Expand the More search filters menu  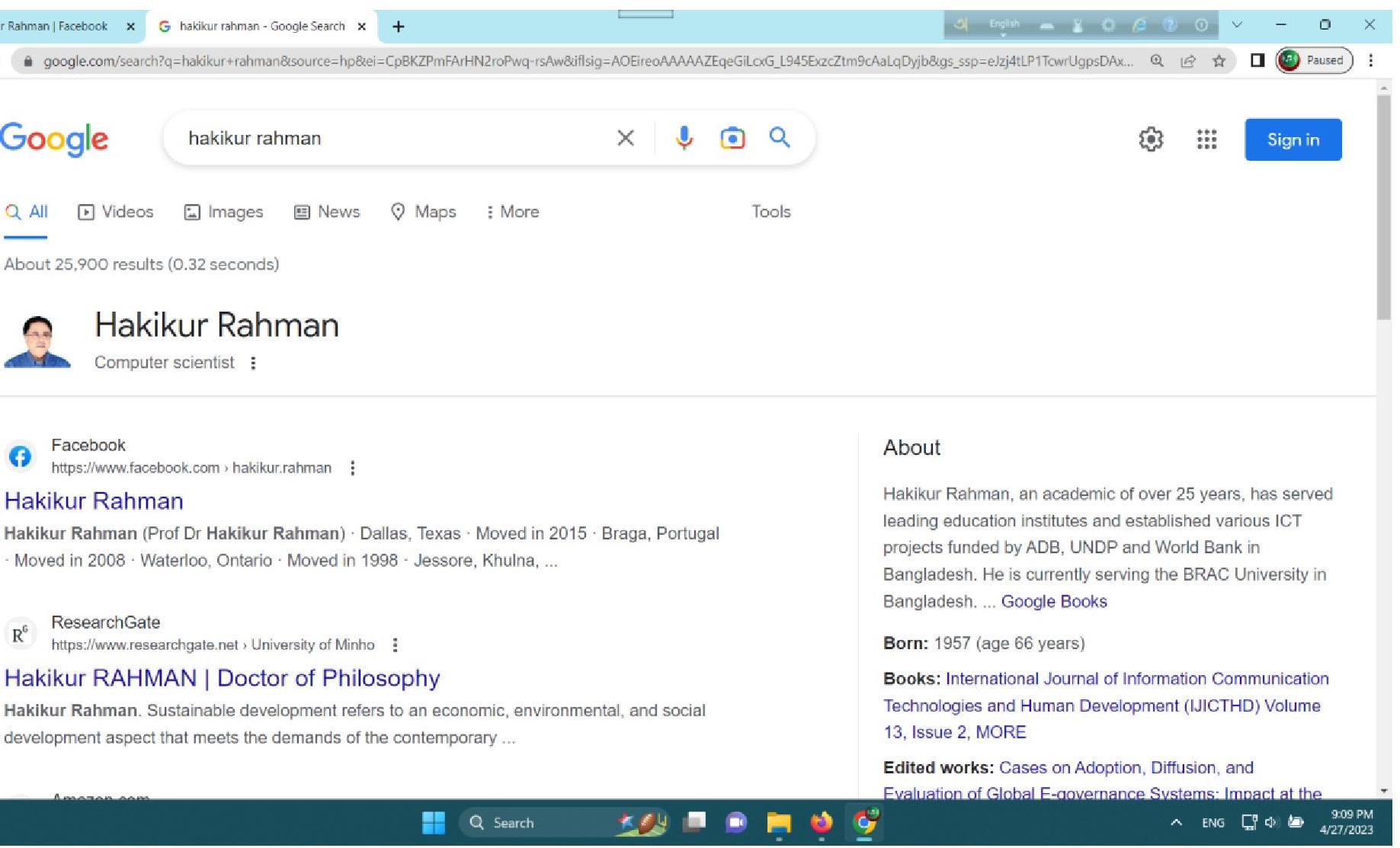click(513, 212)
